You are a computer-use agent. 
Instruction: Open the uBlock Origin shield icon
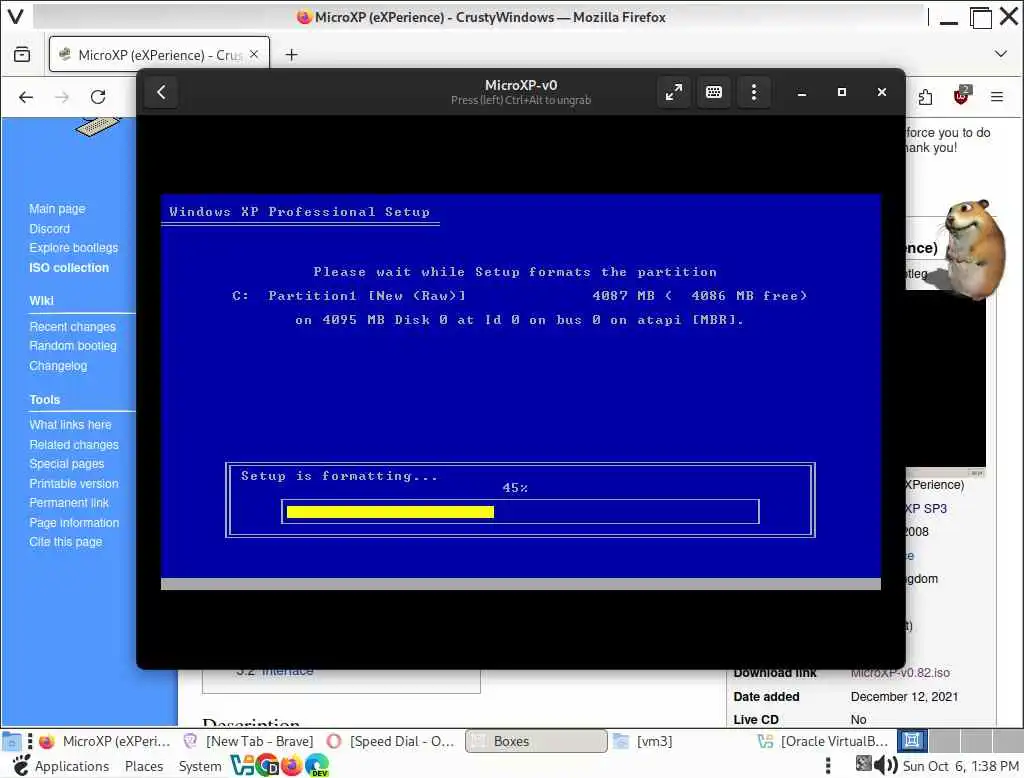click(x=961, y=96)
